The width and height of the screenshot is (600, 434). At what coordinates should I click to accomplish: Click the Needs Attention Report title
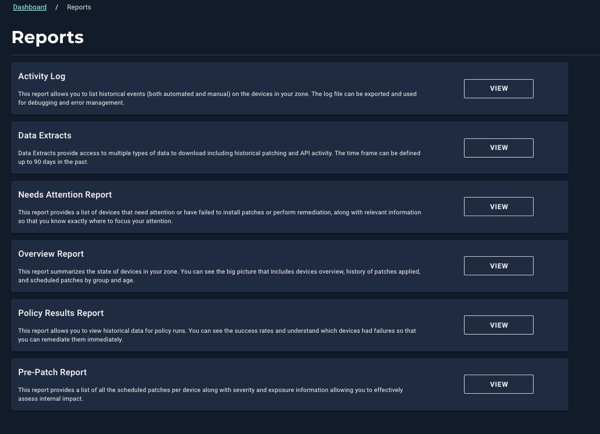click(65, 195)
